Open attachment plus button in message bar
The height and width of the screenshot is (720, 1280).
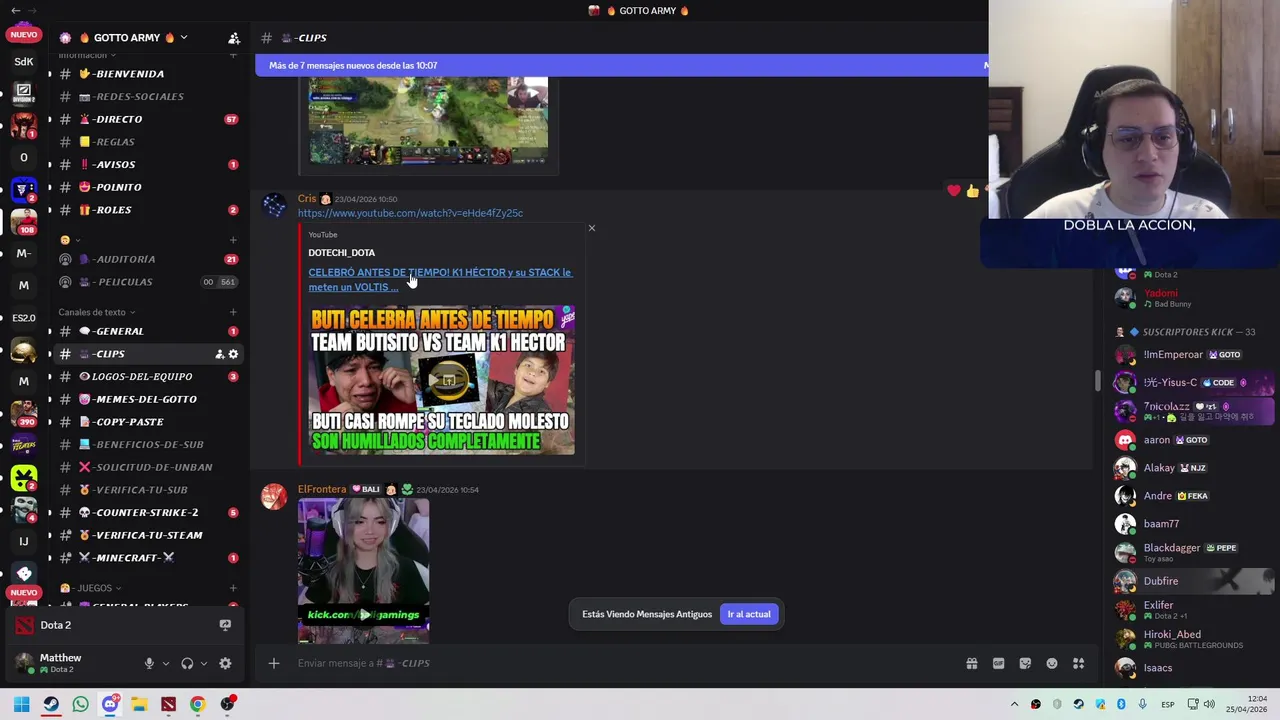(x=273, y=663)
